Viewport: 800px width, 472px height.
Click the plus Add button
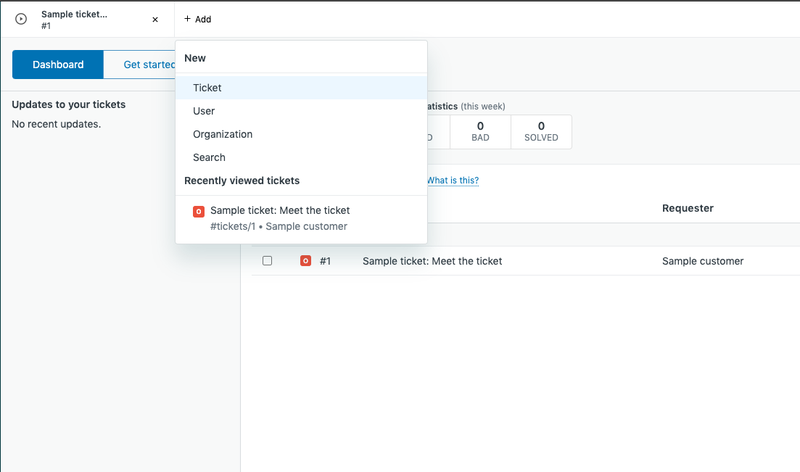(197, 19)
